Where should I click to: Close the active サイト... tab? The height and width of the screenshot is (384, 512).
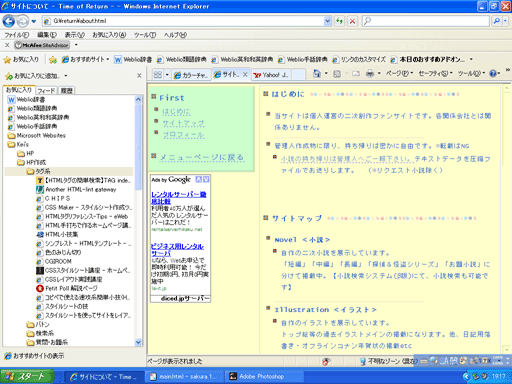tap(245, 74)
